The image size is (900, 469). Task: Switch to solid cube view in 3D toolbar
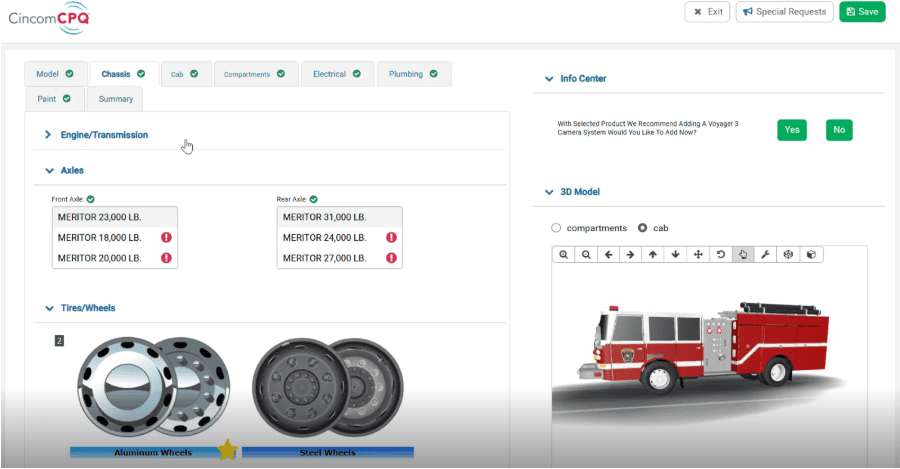coord(811,254)
